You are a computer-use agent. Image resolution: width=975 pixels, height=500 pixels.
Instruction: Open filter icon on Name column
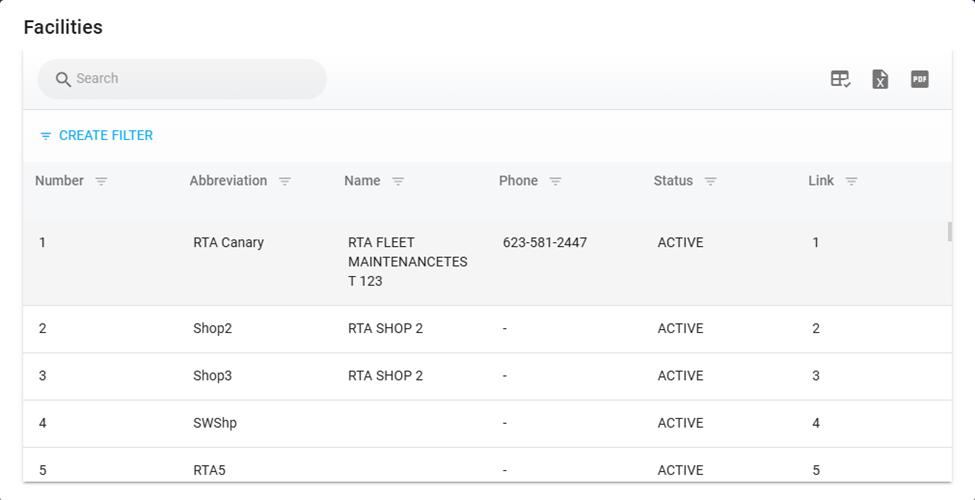click(x=398, y=181)
